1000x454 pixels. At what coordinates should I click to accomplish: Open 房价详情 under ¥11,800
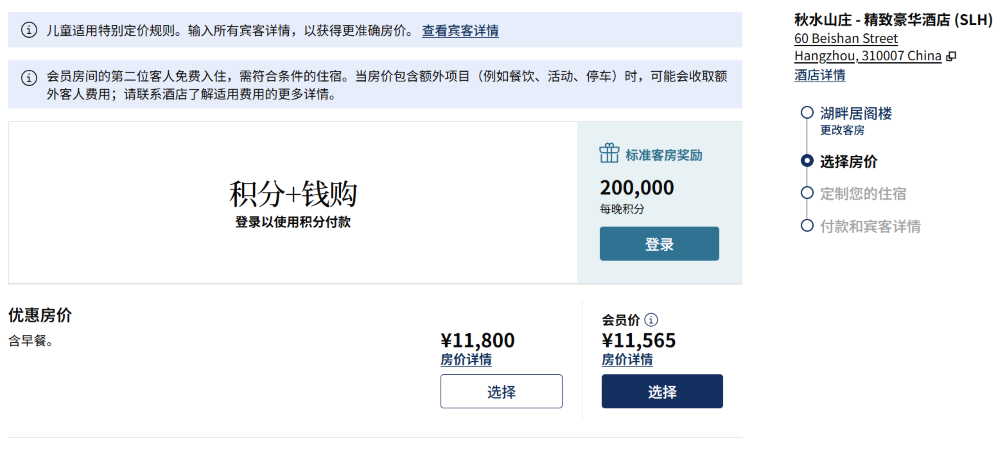coord(466,360)
